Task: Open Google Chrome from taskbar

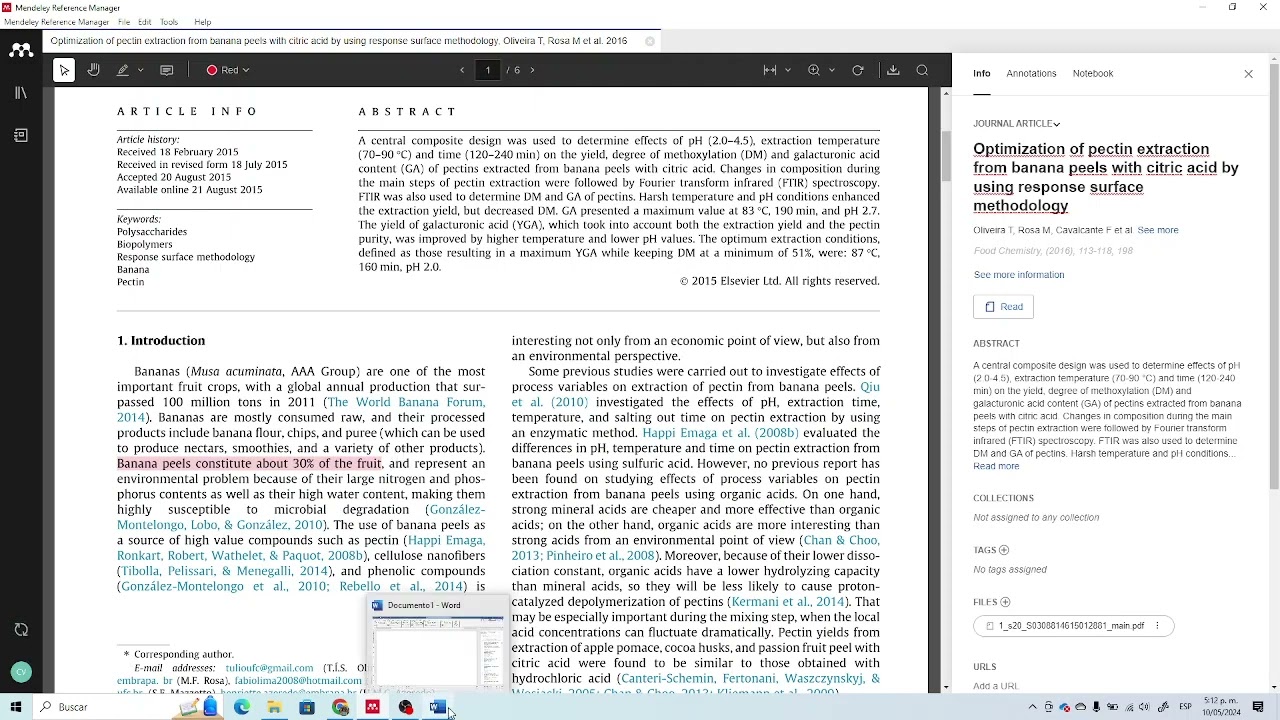Action: point(340,707)
